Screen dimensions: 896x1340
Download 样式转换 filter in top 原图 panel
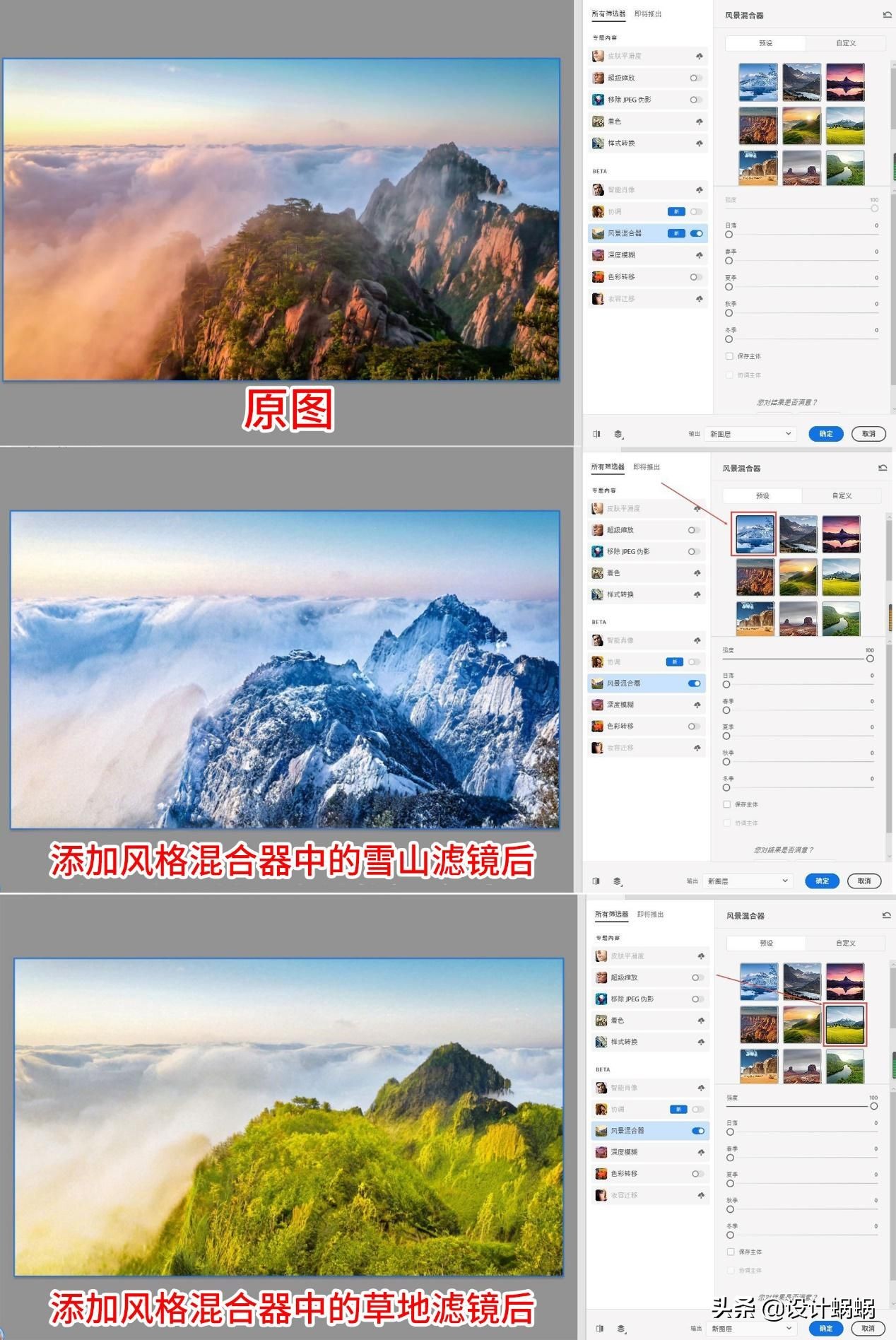pyautogui.click(x=699, y=143)
